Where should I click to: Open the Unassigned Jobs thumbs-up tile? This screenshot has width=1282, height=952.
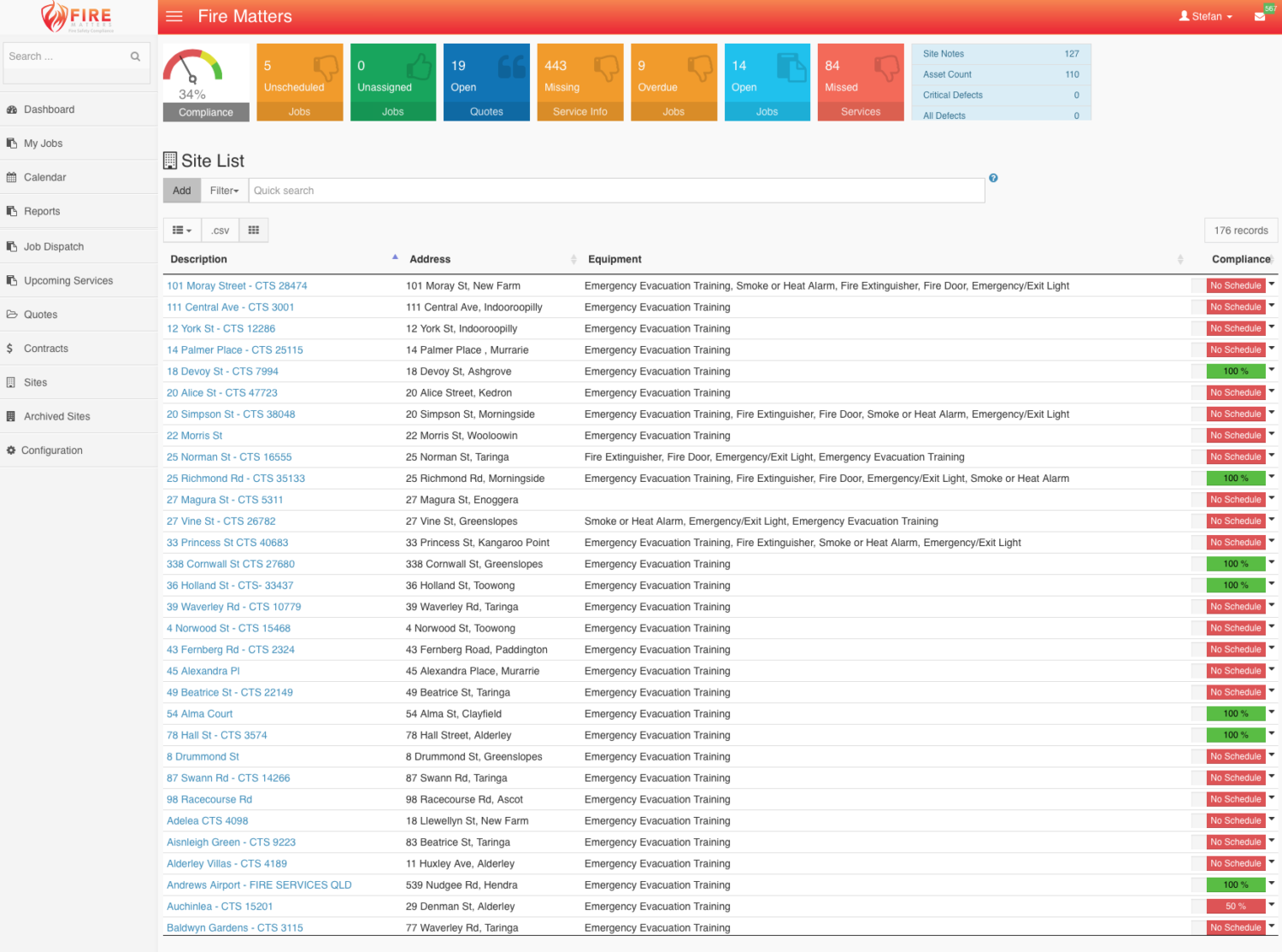click(x=393, y=82)
